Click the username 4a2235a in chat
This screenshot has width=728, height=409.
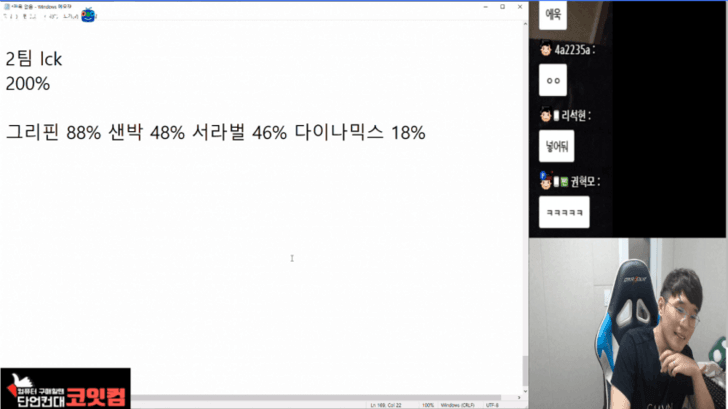tap(573, 49)
